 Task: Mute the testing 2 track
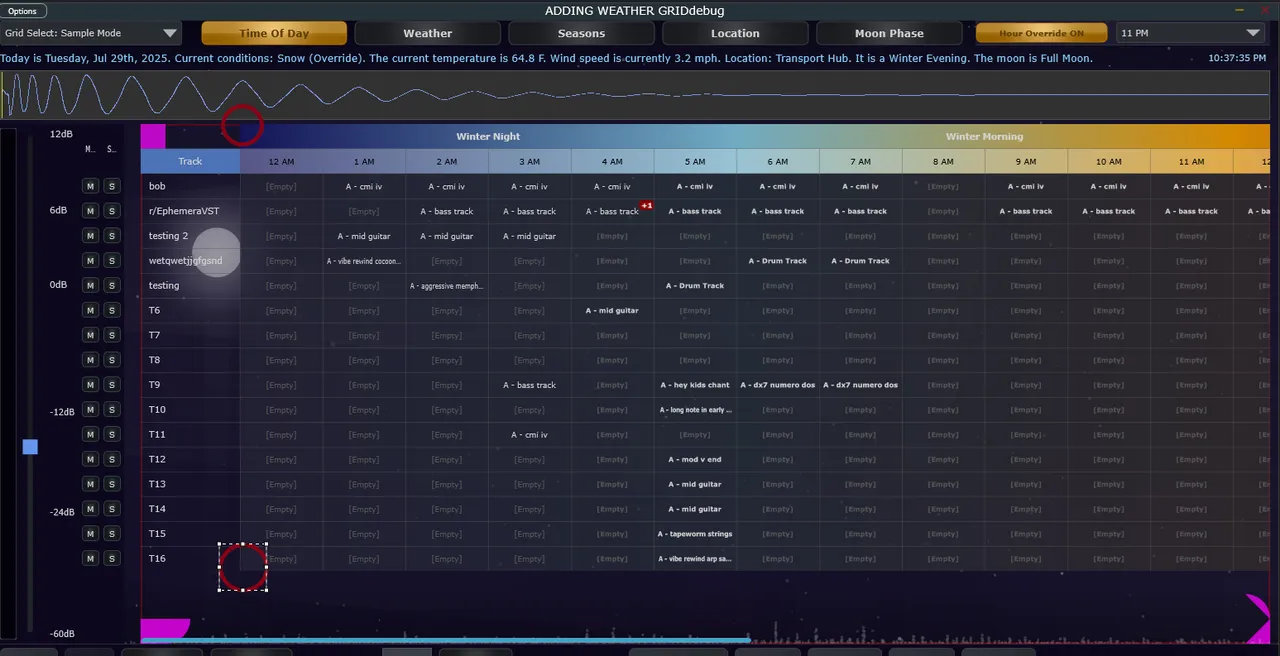tap(90, 236)
